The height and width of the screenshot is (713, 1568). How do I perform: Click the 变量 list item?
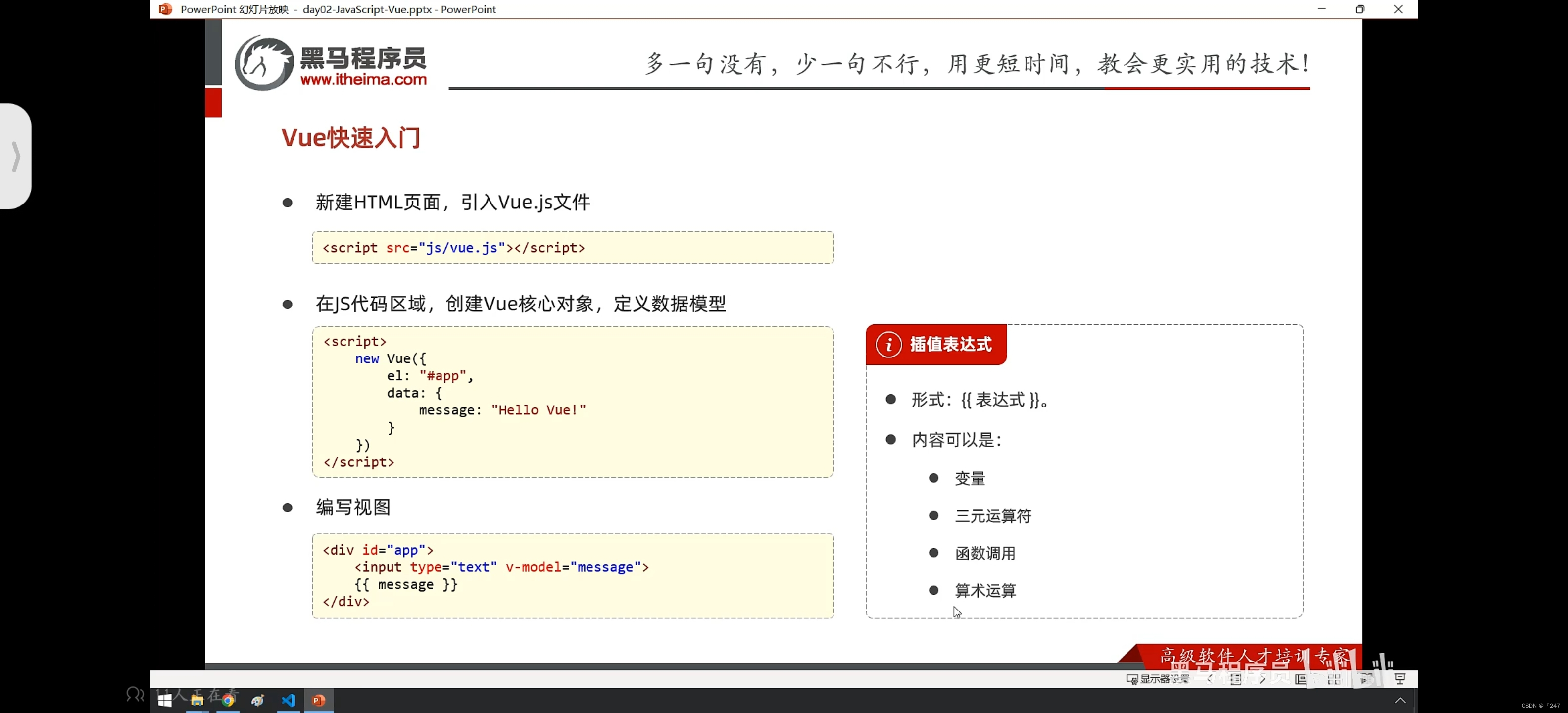point(970,479)
